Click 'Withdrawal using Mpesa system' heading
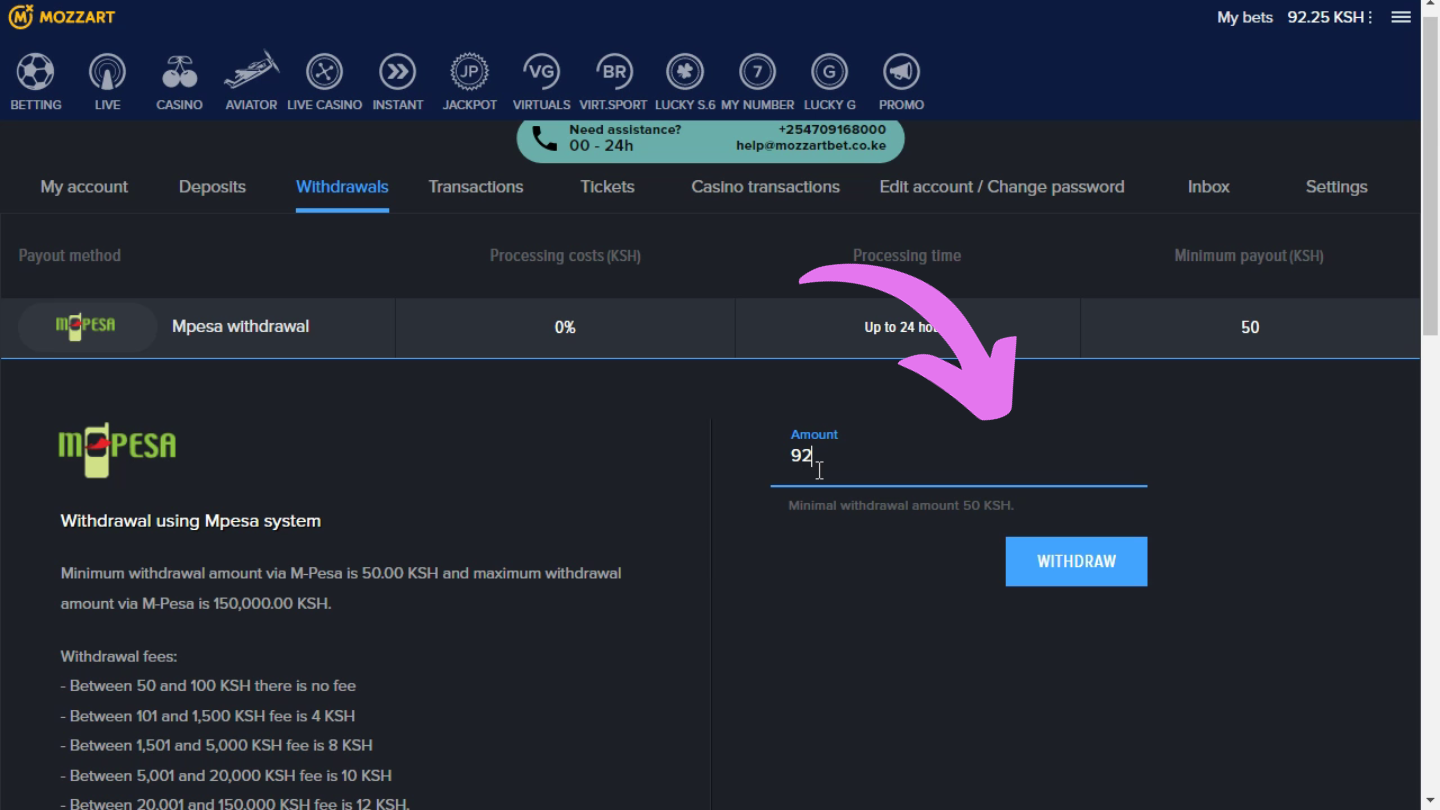The width and height of the screenshot is (1440, 810). click(x=190, y=521)
